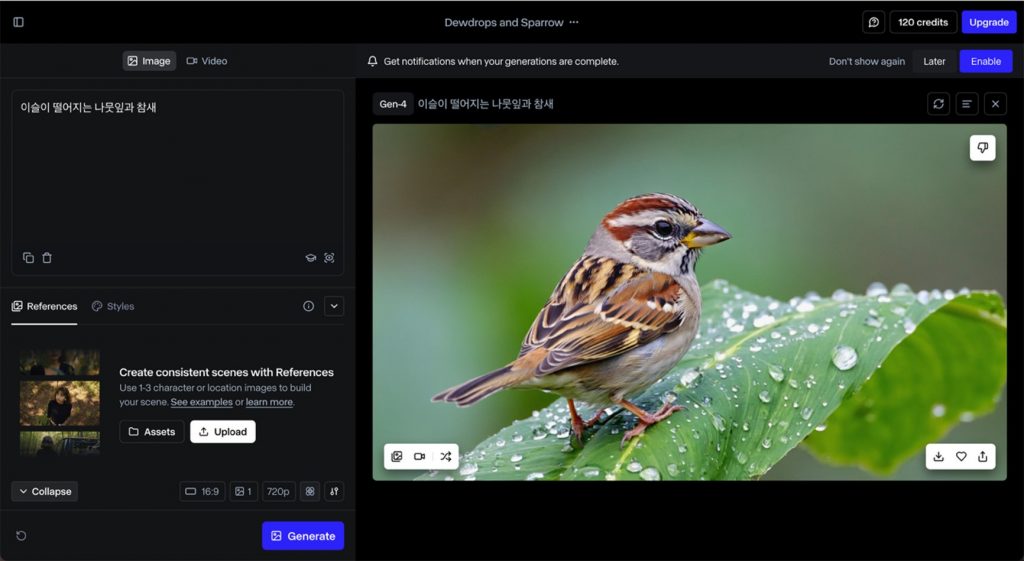Screen dimensions: 1024x561
Task: Open the See examples link
Action: click(201, 402)
